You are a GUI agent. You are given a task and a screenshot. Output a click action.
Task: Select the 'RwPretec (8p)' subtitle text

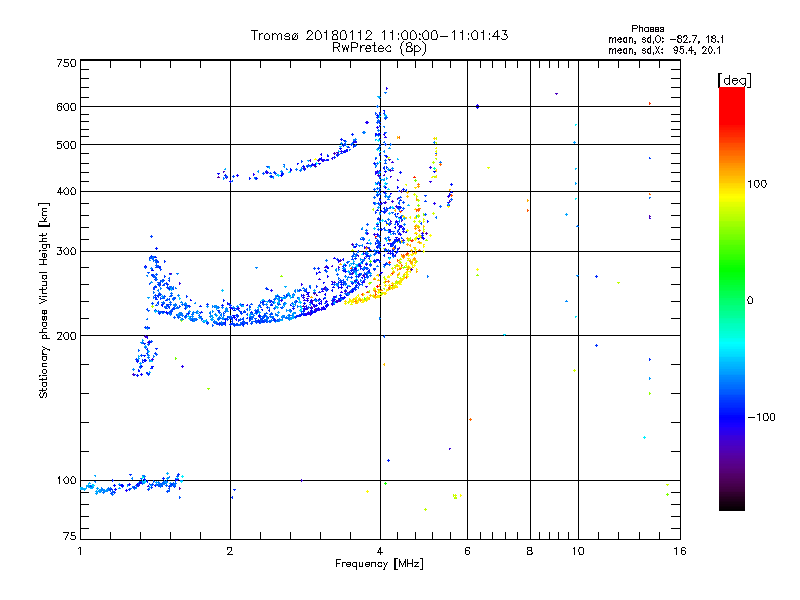pyautogui.click(x=379, y=48)
